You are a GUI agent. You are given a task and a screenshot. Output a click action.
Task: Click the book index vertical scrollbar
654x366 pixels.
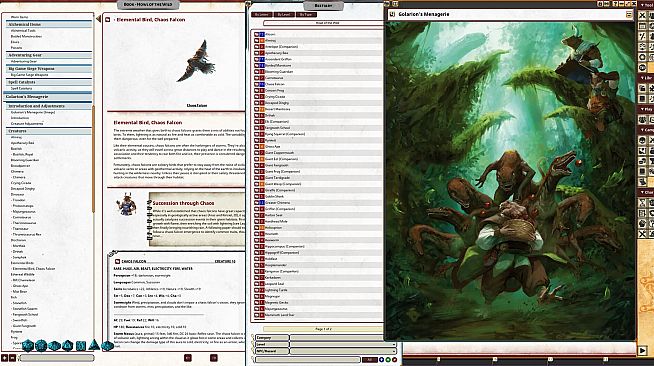click(x=94, y=158)
